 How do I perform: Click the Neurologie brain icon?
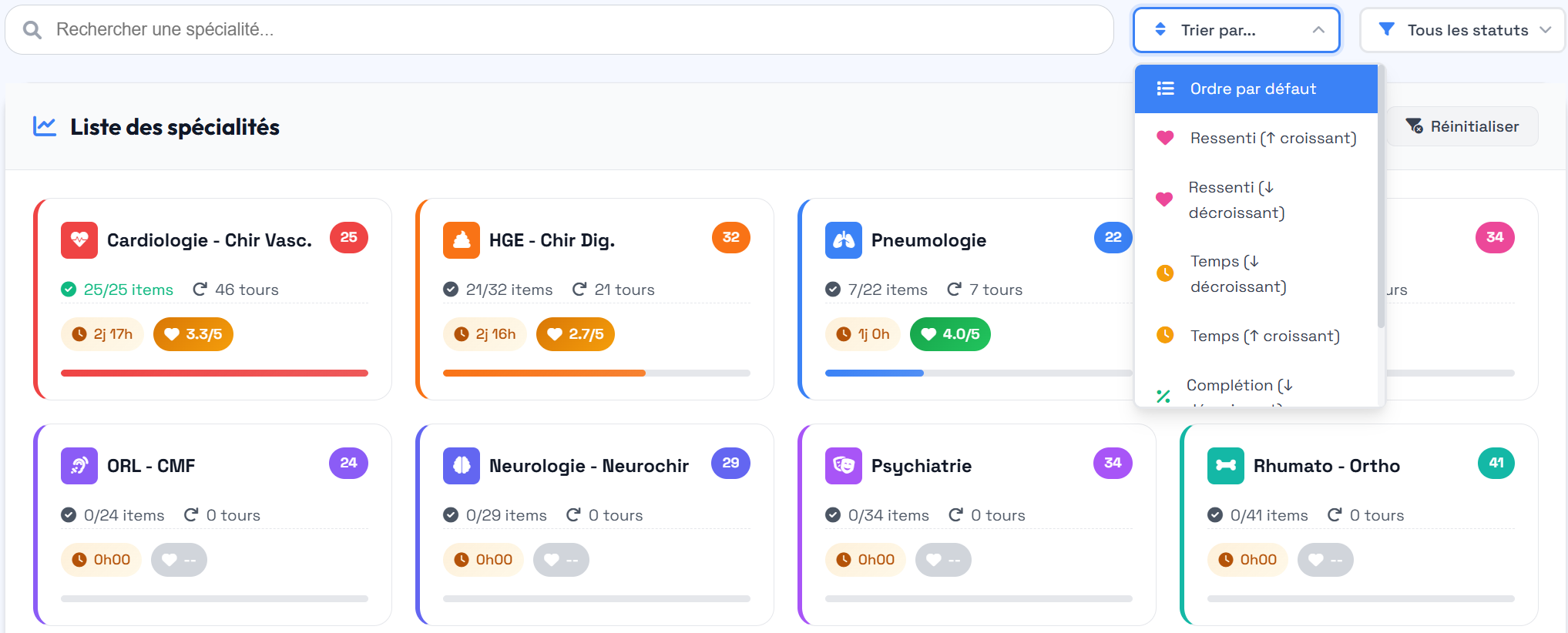[x=462, y=465]
